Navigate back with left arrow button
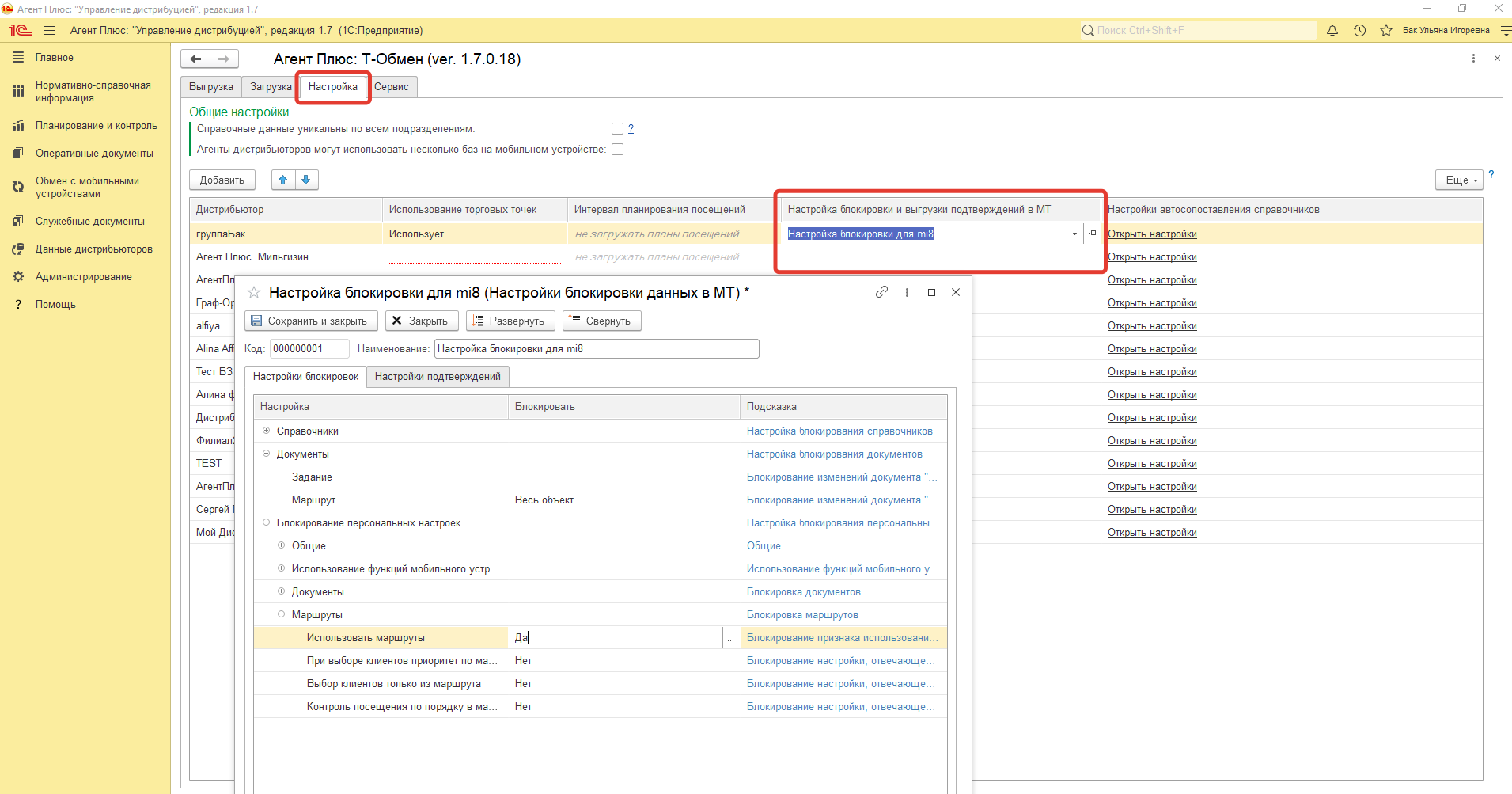This screenshot has width=1512, height=794. click(195, 59)
